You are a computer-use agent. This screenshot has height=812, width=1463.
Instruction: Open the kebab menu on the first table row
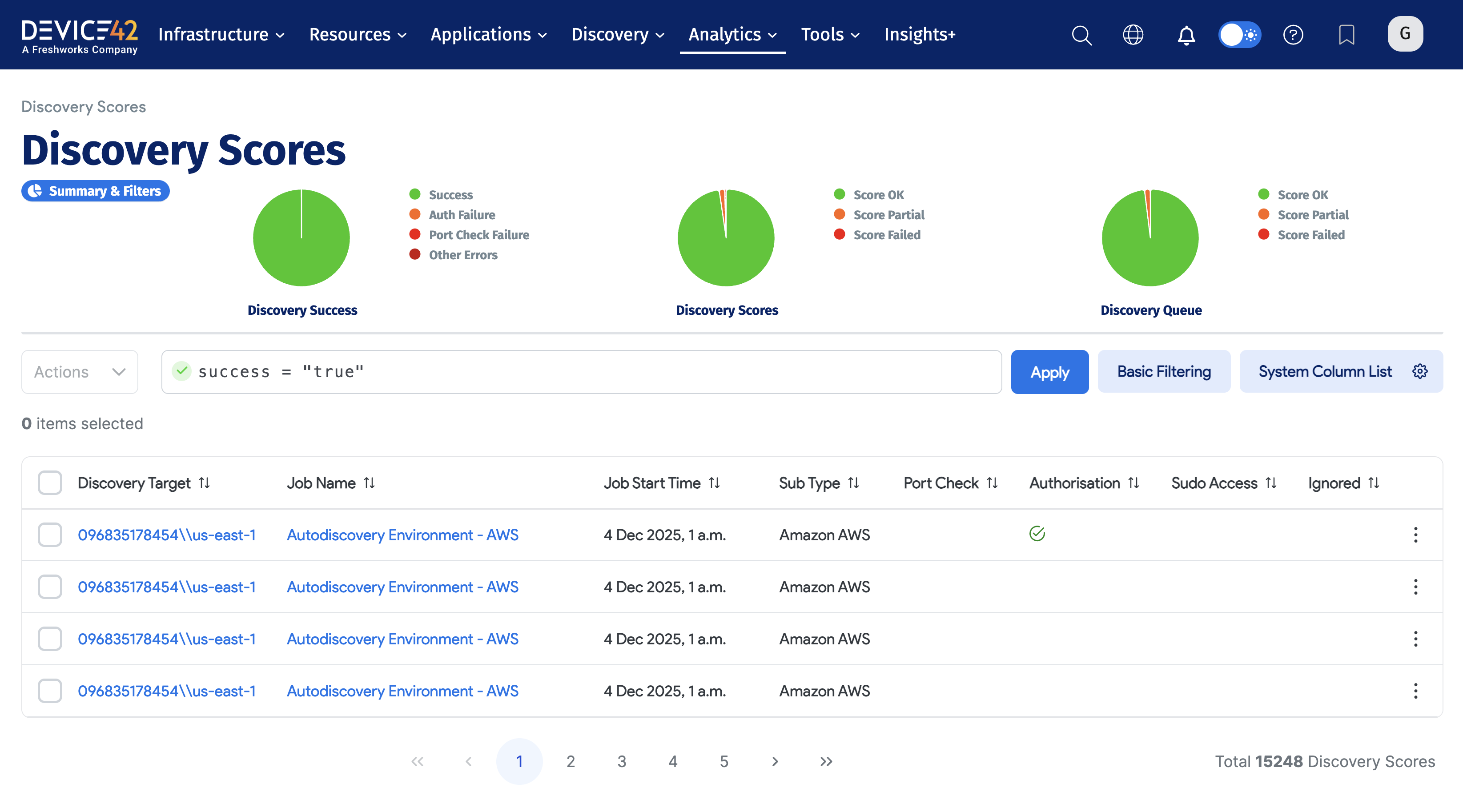(x=1415, y=535)
